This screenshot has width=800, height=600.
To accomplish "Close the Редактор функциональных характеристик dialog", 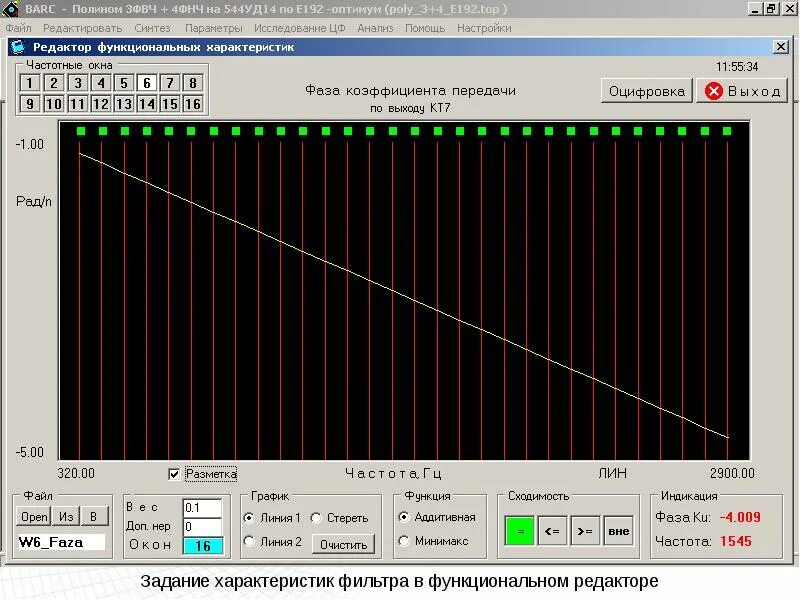I will (781, 47).
